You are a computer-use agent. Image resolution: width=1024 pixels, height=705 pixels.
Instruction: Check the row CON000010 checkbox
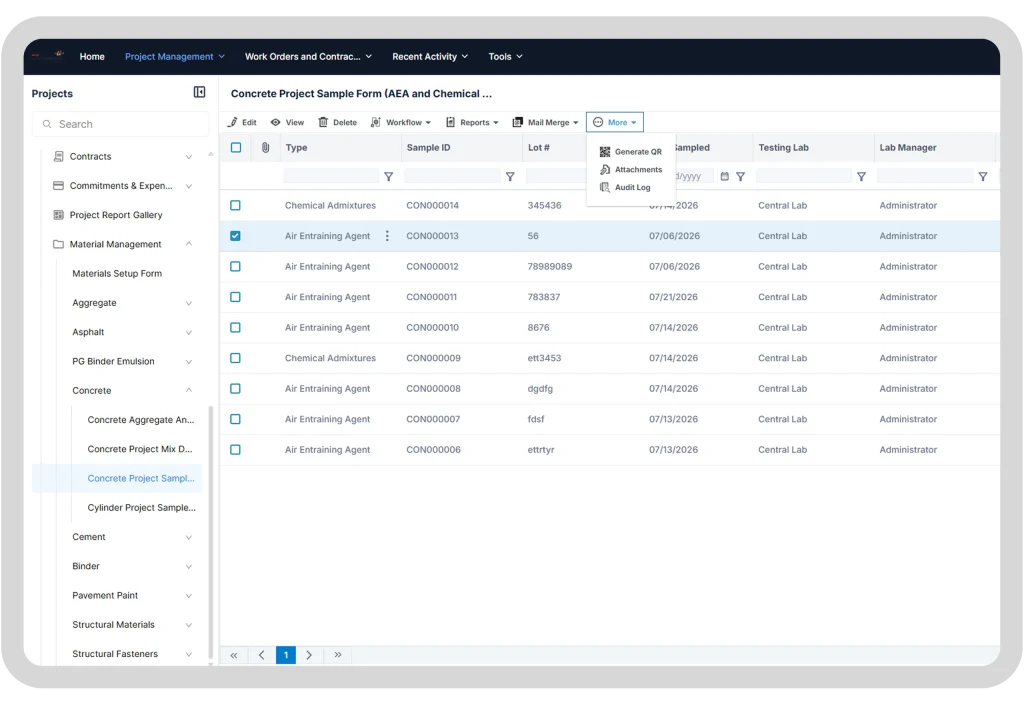click(235, 328)
